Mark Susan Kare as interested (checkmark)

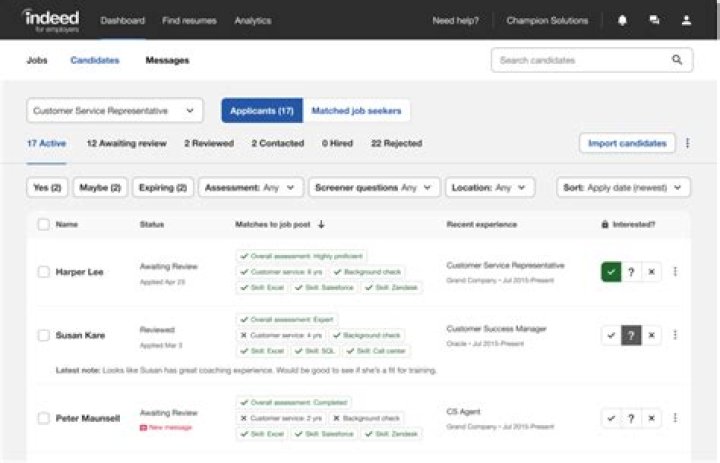[x=611, y=335]
